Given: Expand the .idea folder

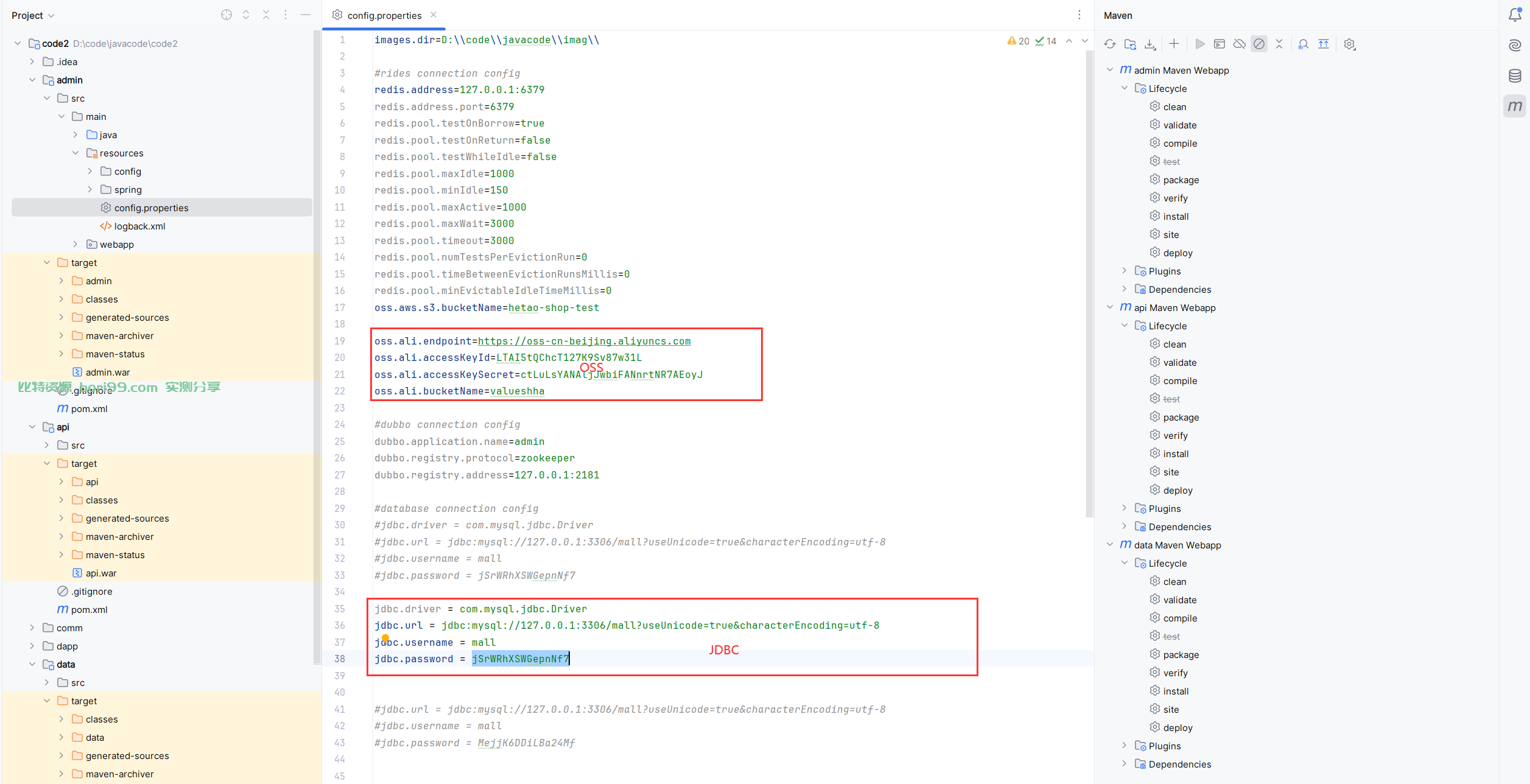Looking at the screenshot, I should coord(32,61).
